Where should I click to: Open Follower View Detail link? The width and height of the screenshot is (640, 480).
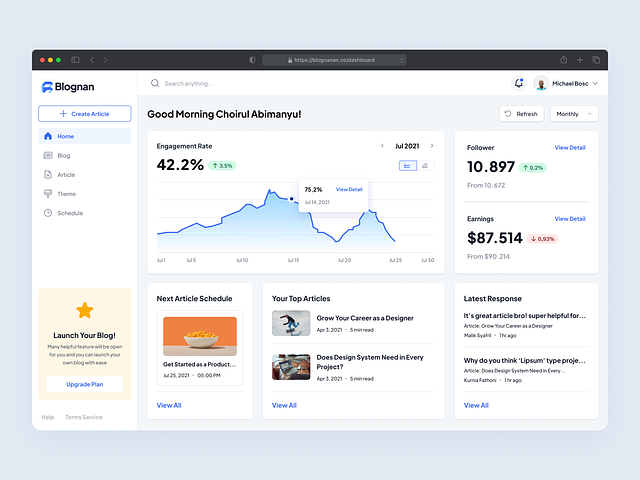tap(570, 147)
